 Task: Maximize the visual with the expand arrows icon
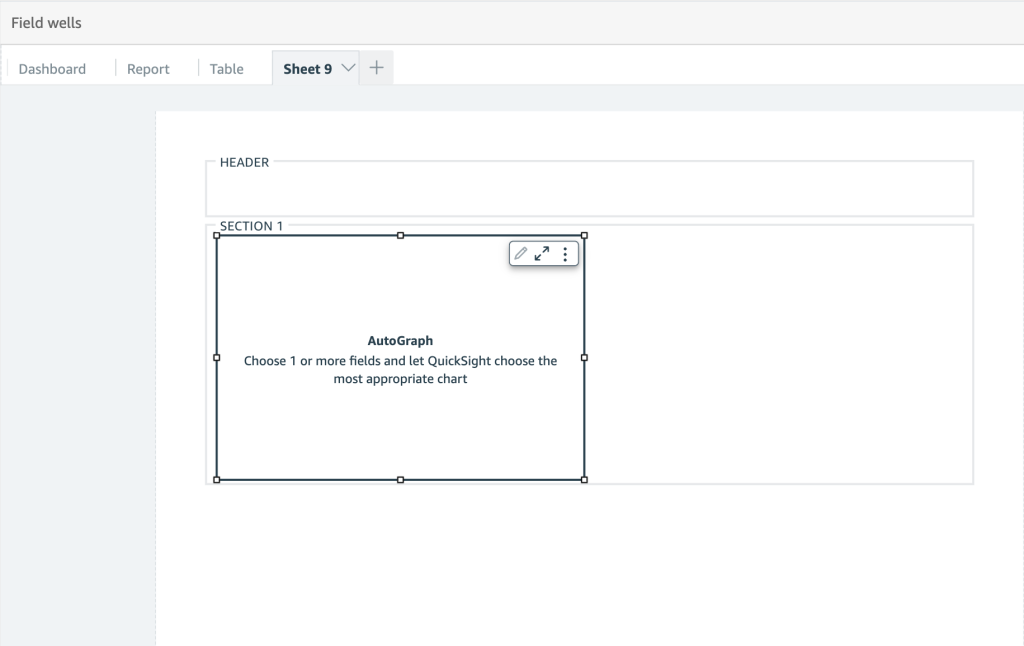pyautogui.click(x=542, y=253)
